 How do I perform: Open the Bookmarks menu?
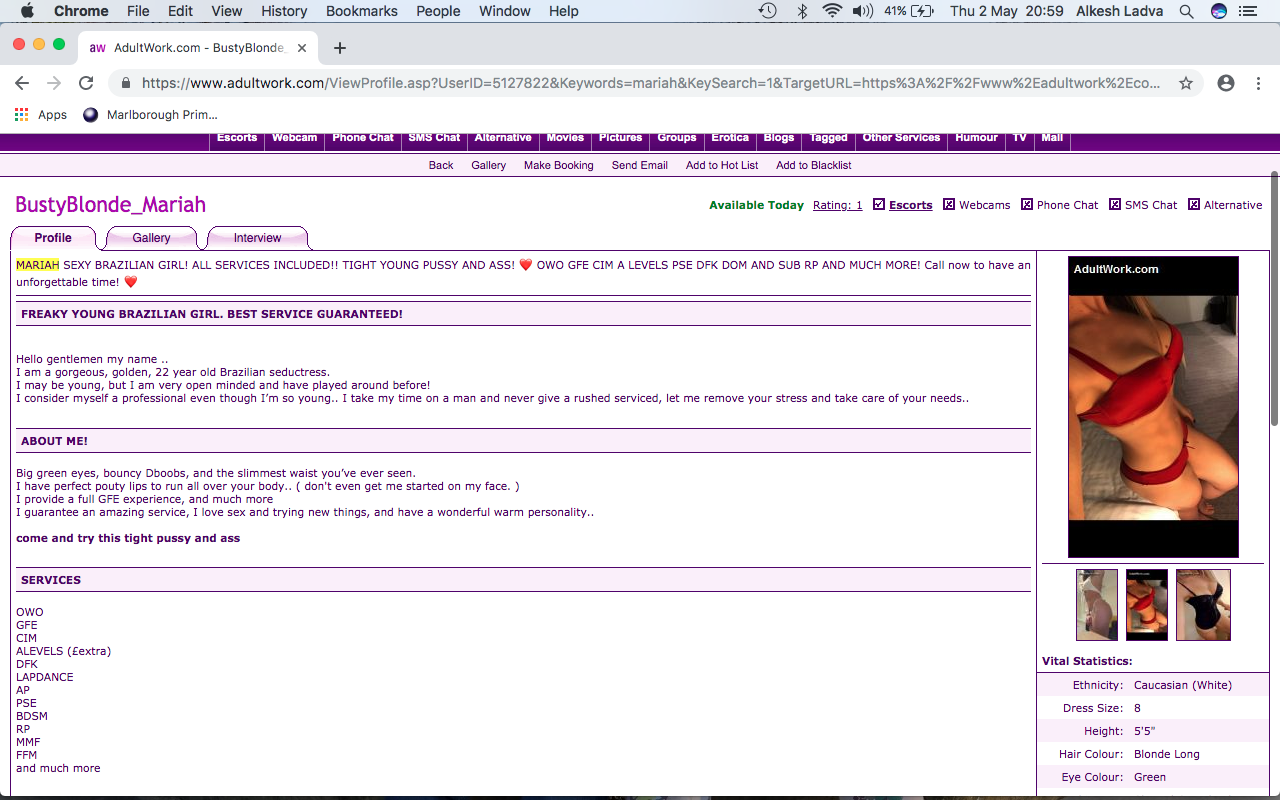(x=361, y=11)
